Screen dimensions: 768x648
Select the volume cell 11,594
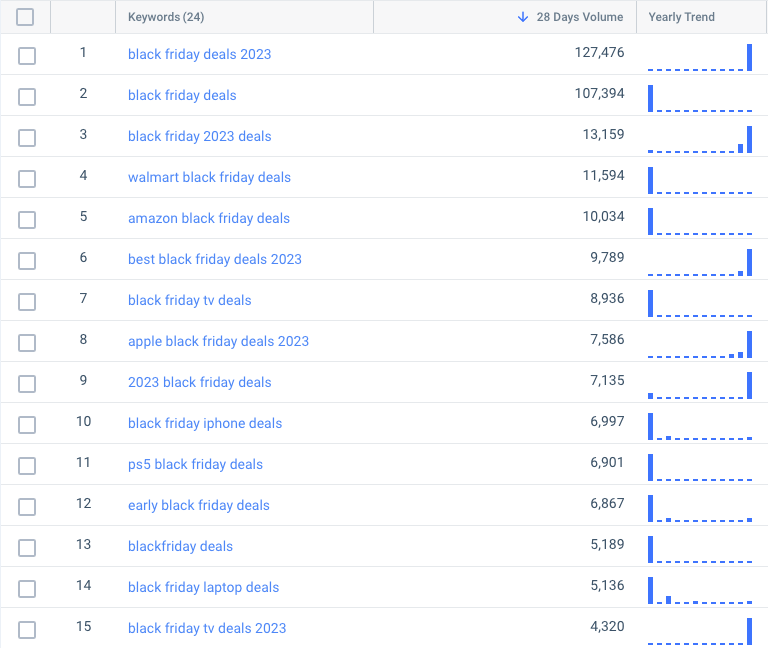603,175
